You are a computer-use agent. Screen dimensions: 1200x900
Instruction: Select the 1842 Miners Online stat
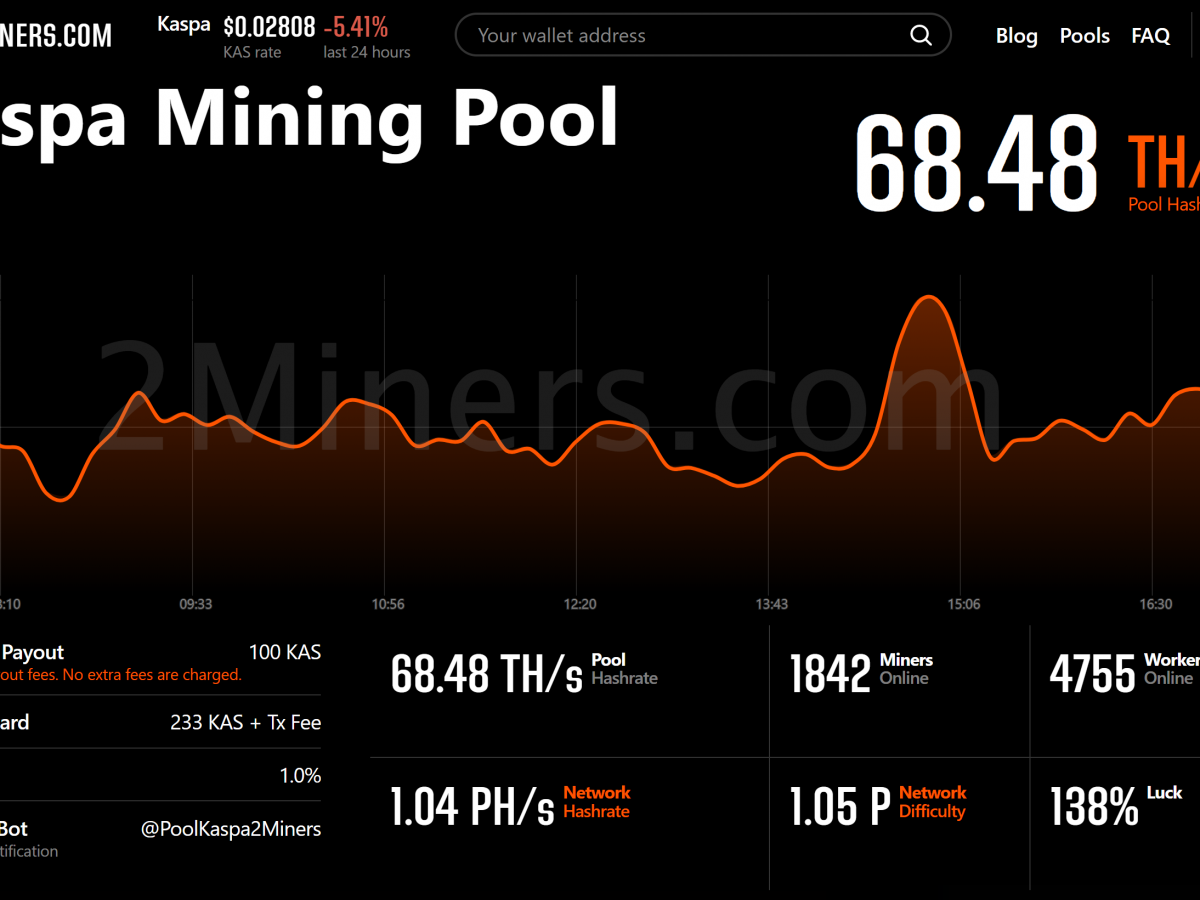click(x=830, y=674)
